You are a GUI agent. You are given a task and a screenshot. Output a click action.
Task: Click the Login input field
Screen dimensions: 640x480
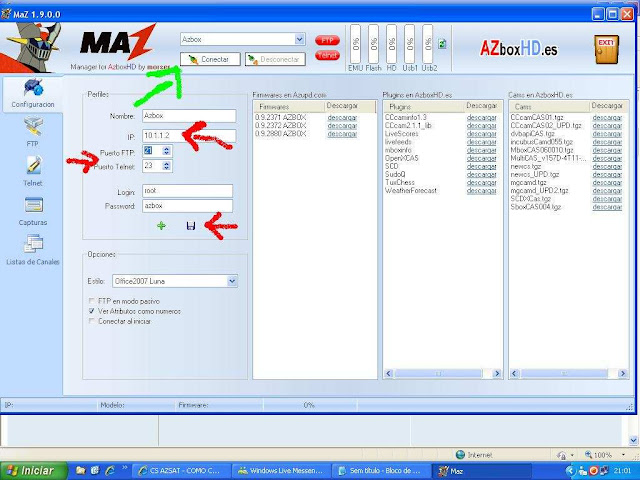point(187,191)
